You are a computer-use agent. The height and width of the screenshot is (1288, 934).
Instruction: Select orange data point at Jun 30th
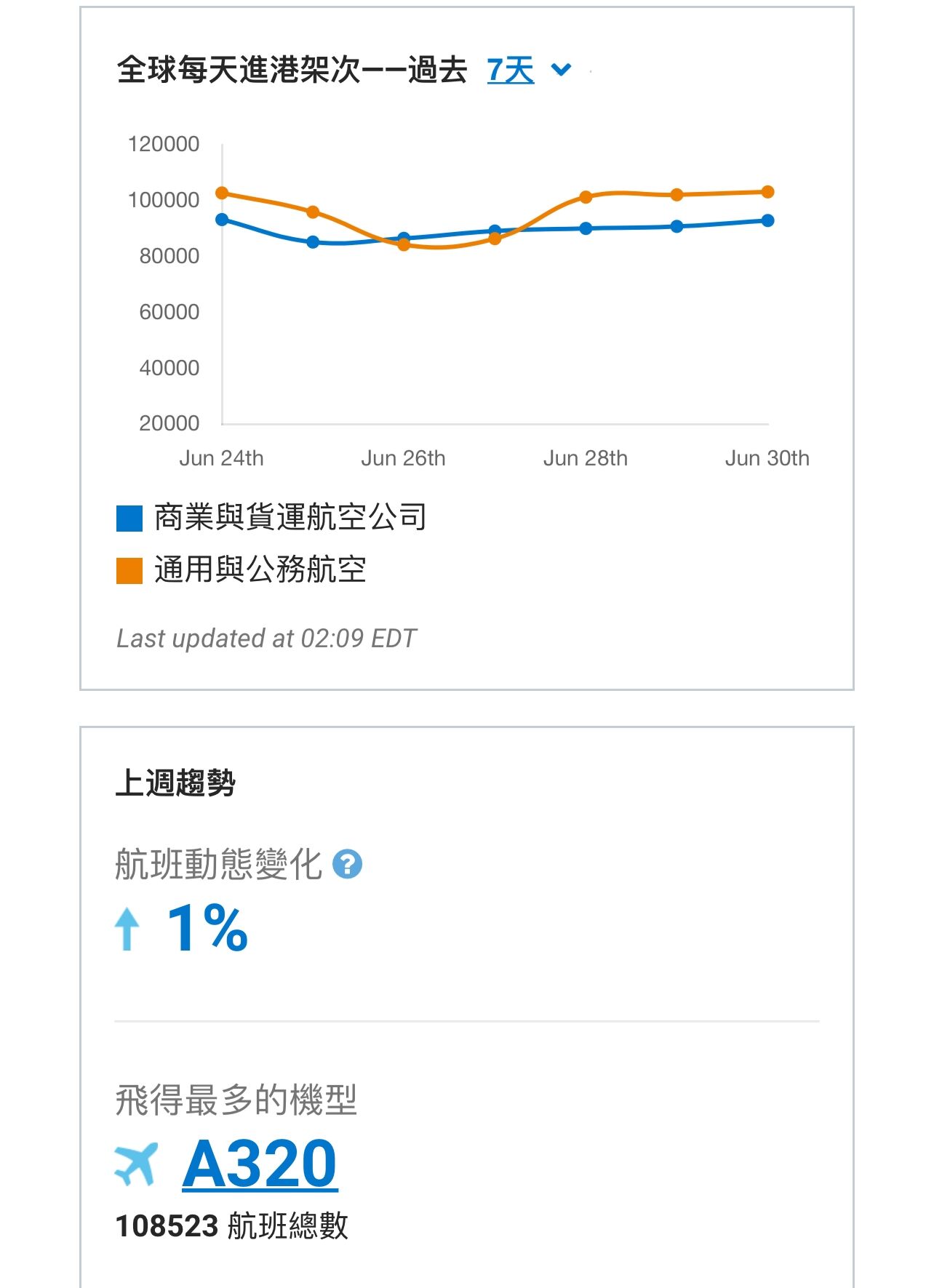click(767, 192)
